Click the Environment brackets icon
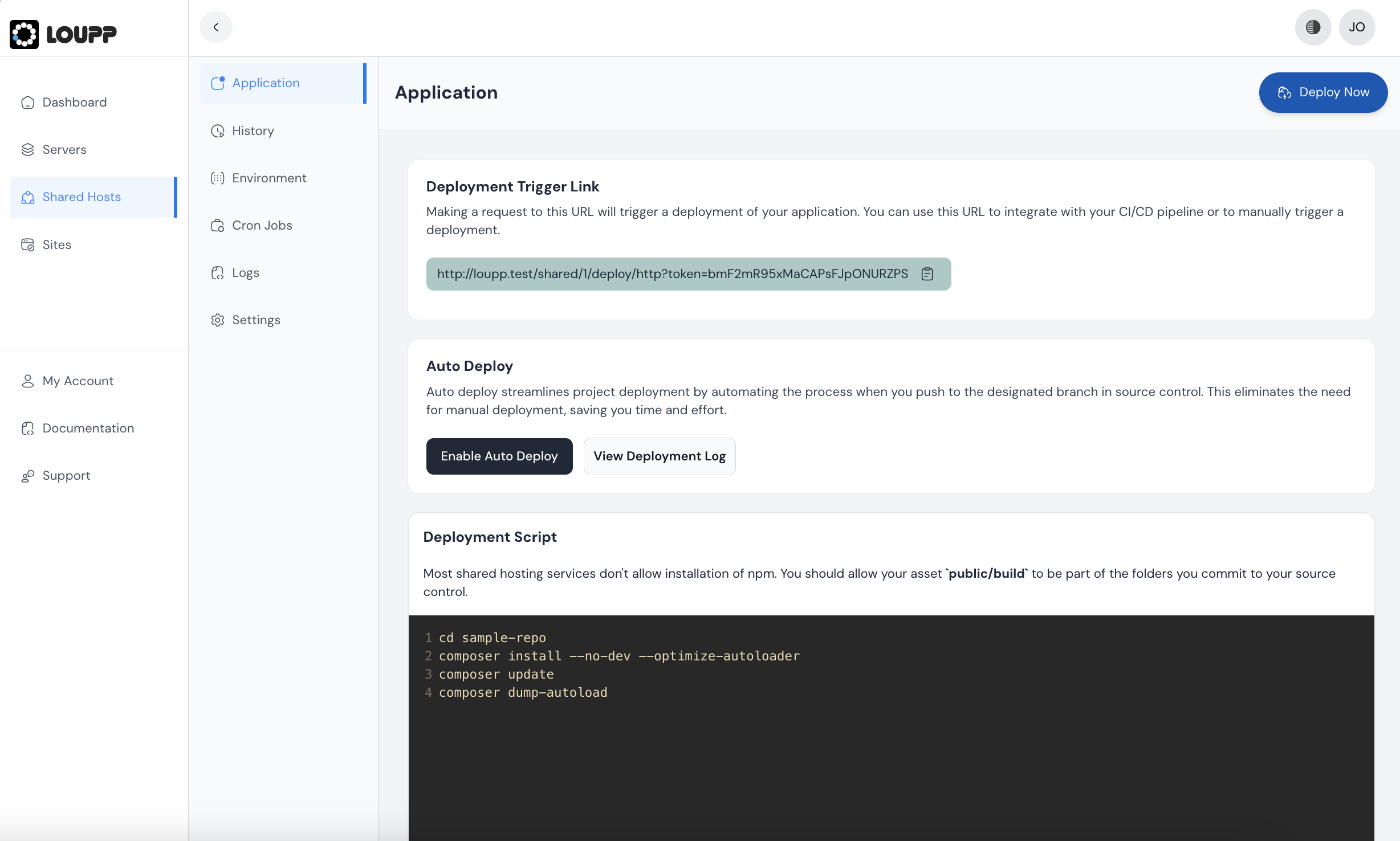1400x841 pixels. click(x=217, y=178)
